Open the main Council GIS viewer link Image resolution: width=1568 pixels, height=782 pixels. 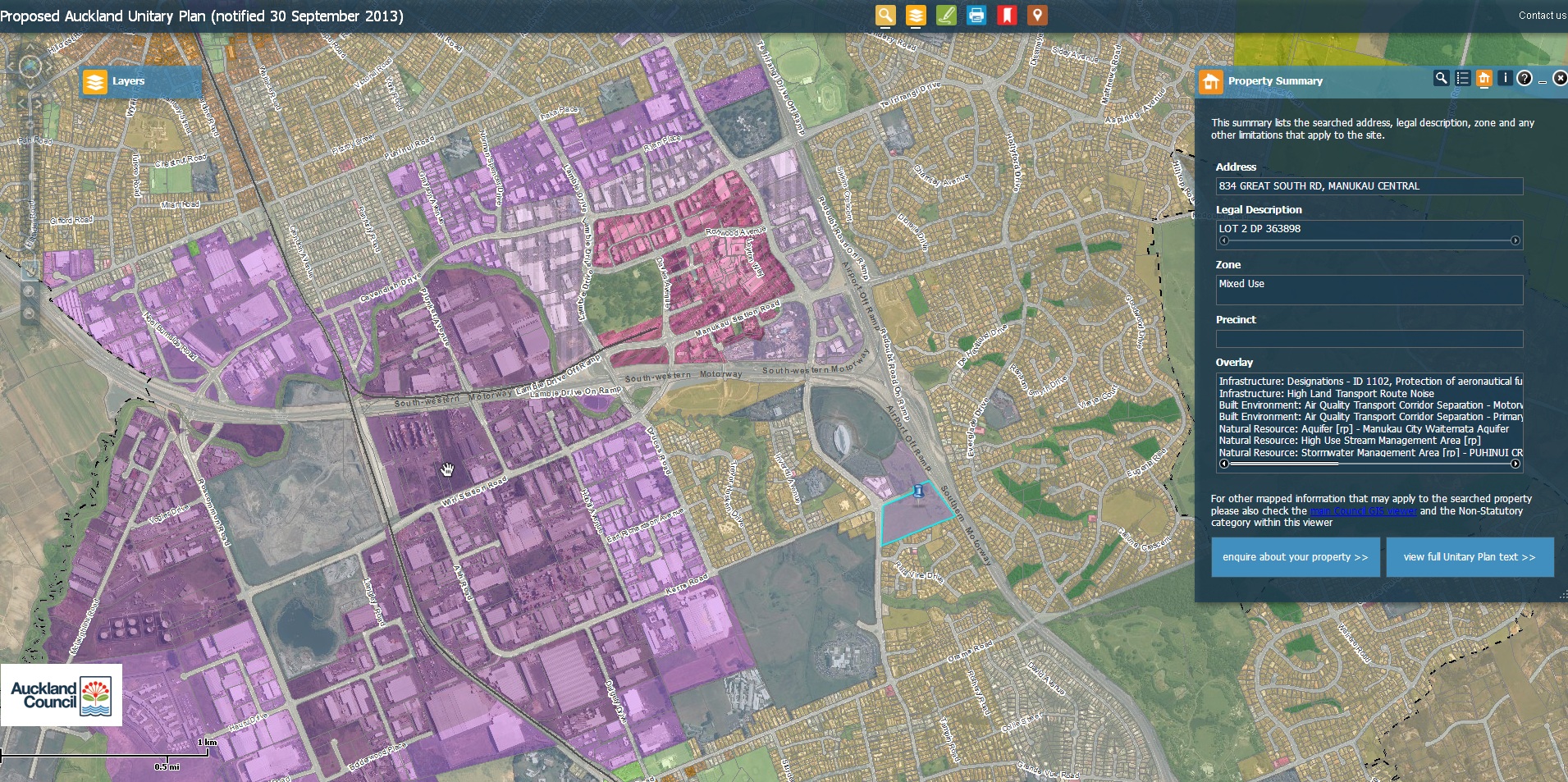1363,511
